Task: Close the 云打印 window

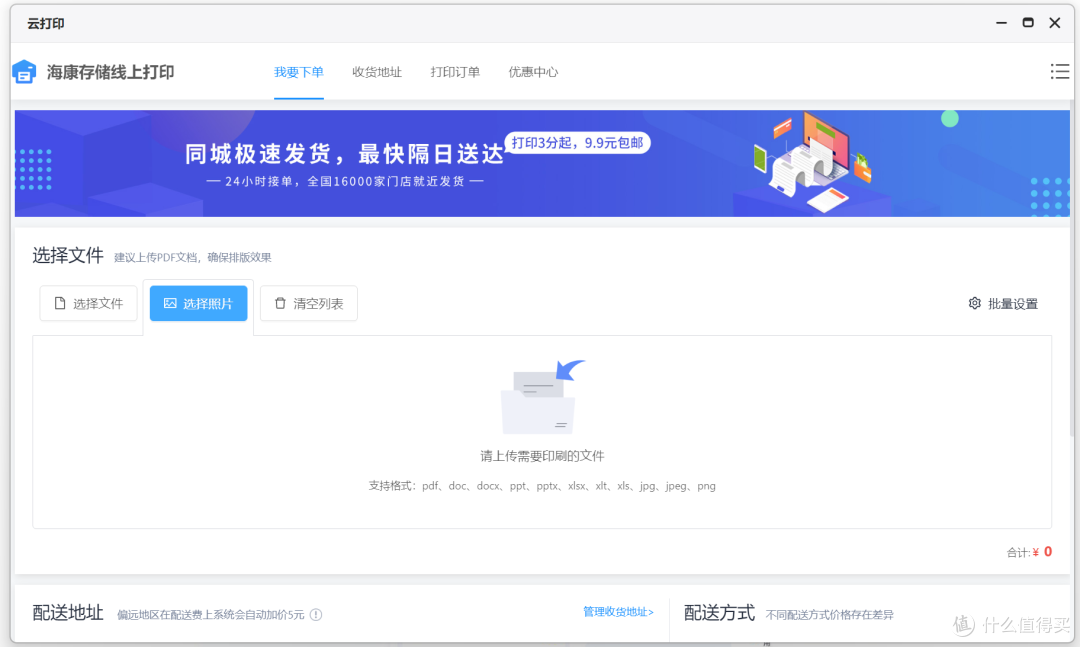Action: pyautogui.click(x=1055, y=23)
